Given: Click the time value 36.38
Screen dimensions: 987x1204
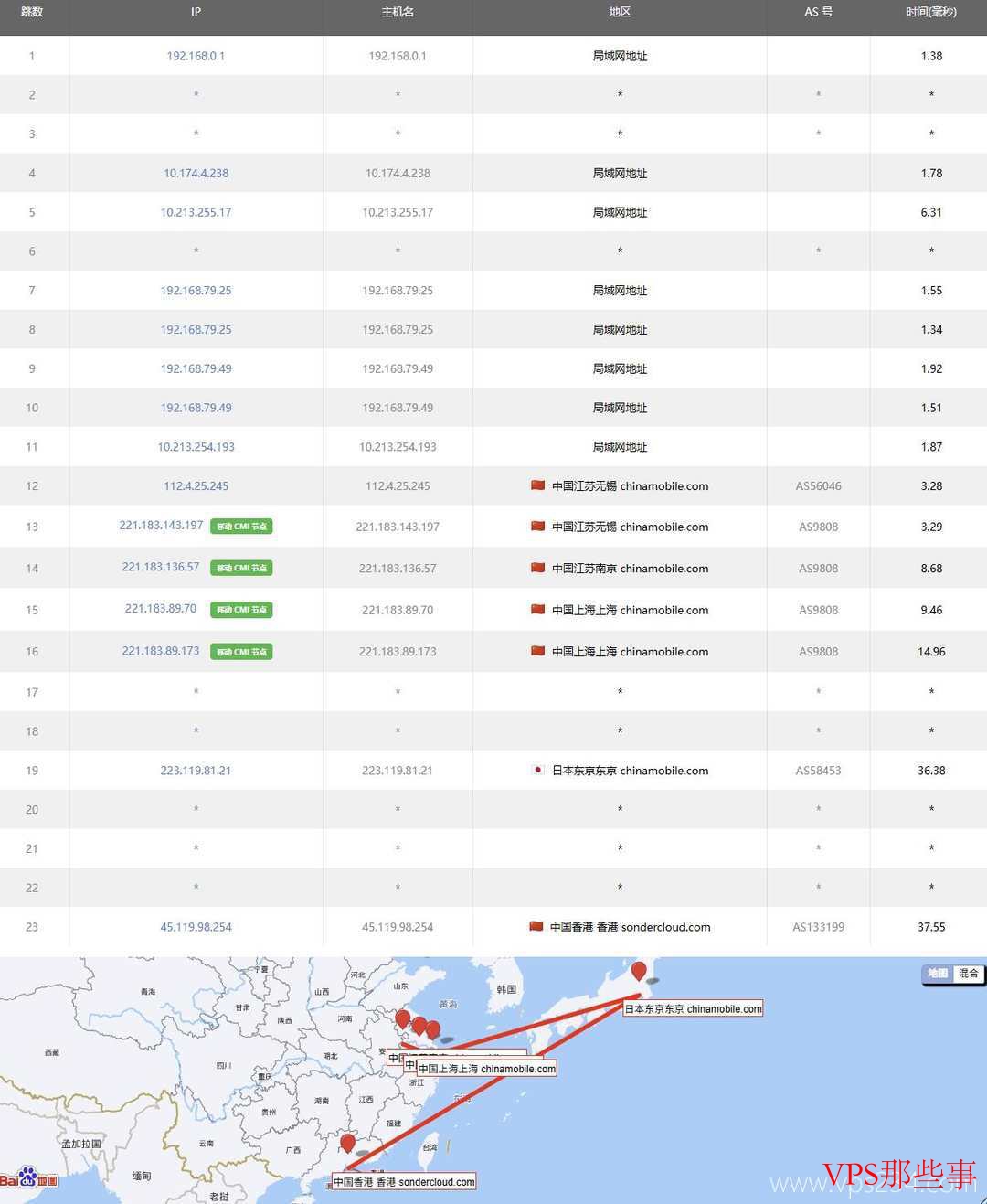Looking at the screenshot, I should (x=931, y=771).
